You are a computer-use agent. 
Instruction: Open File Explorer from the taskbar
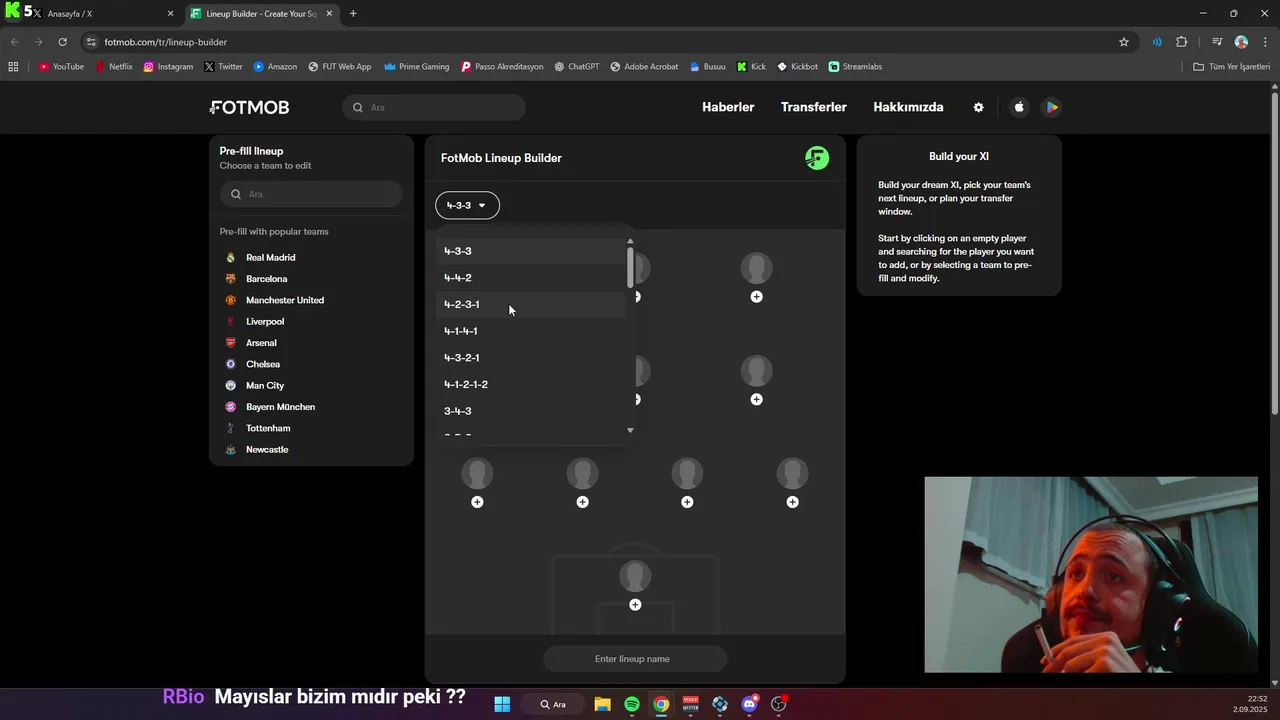coord(602,704)
